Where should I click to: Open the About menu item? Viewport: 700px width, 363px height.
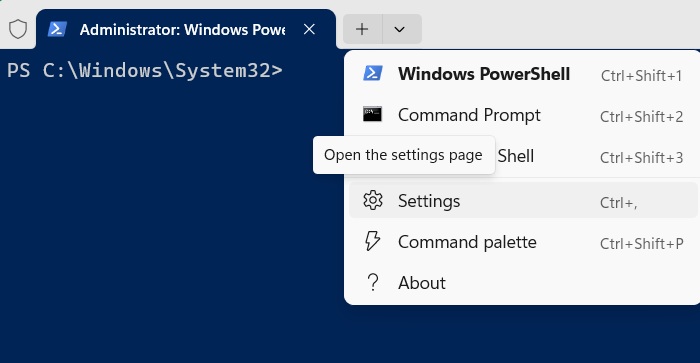pyautogui.click(x=523, y=283)
